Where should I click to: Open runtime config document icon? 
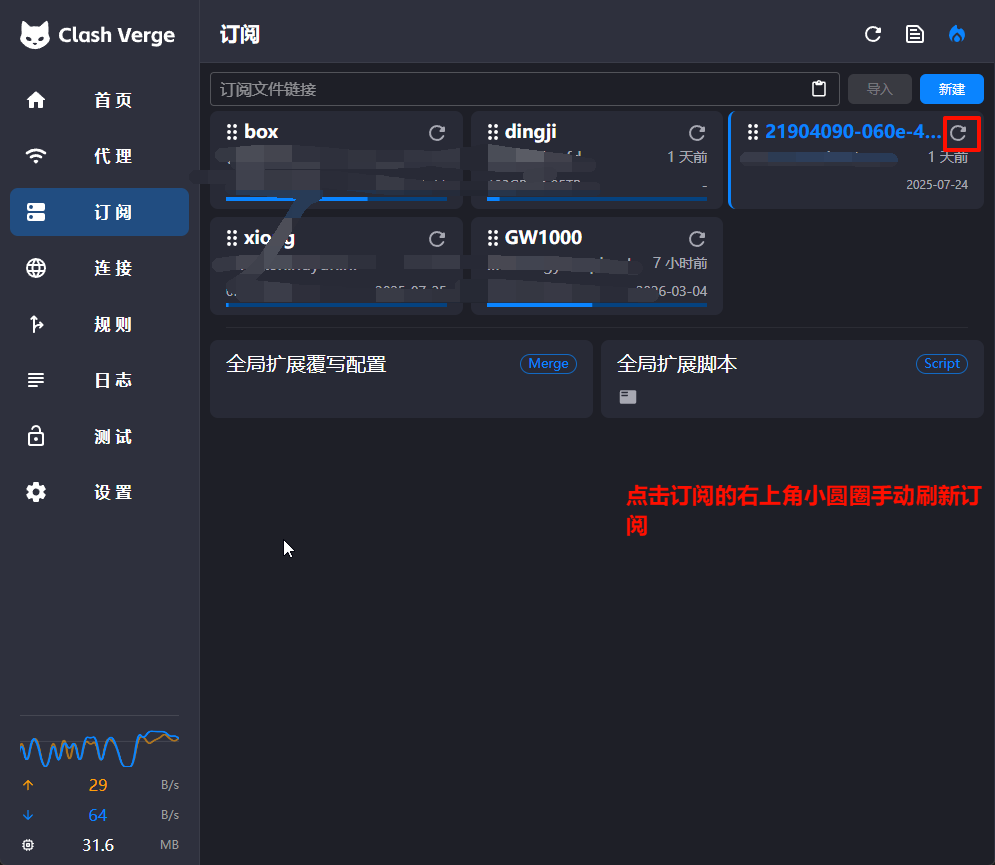(914, 34)
